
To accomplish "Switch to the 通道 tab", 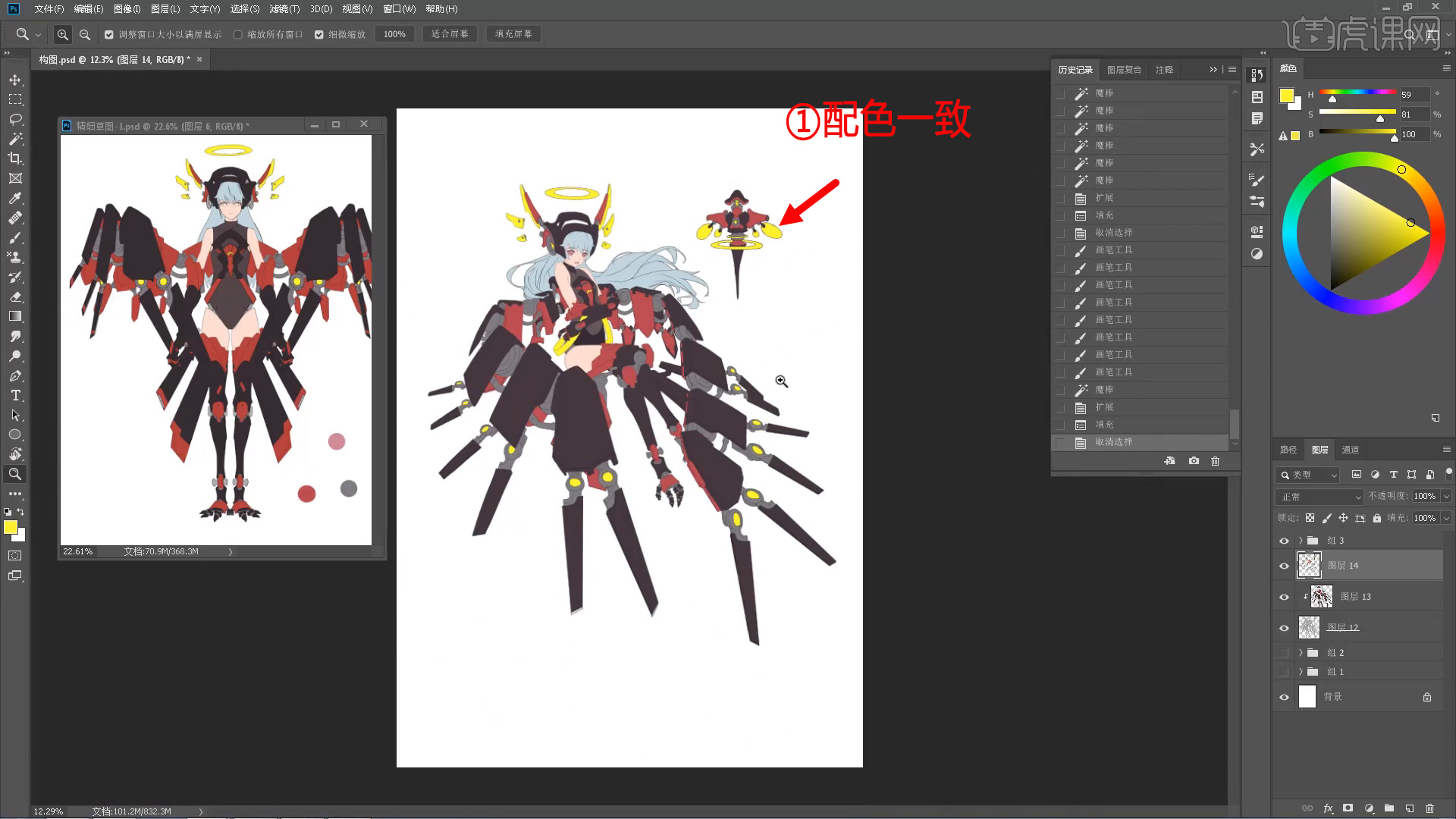I will tap(1351, 450).
